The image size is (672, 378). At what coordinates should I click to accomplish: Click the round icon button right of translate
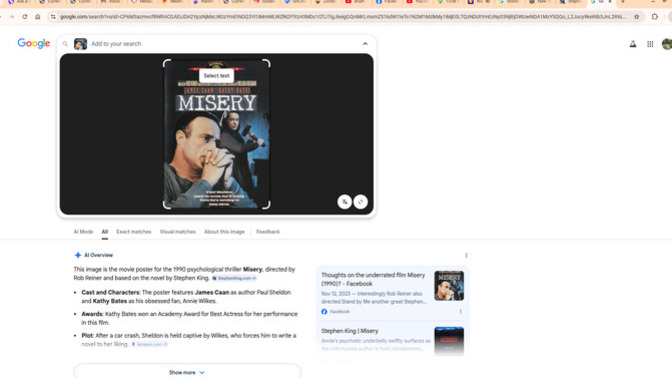(360, 202)
